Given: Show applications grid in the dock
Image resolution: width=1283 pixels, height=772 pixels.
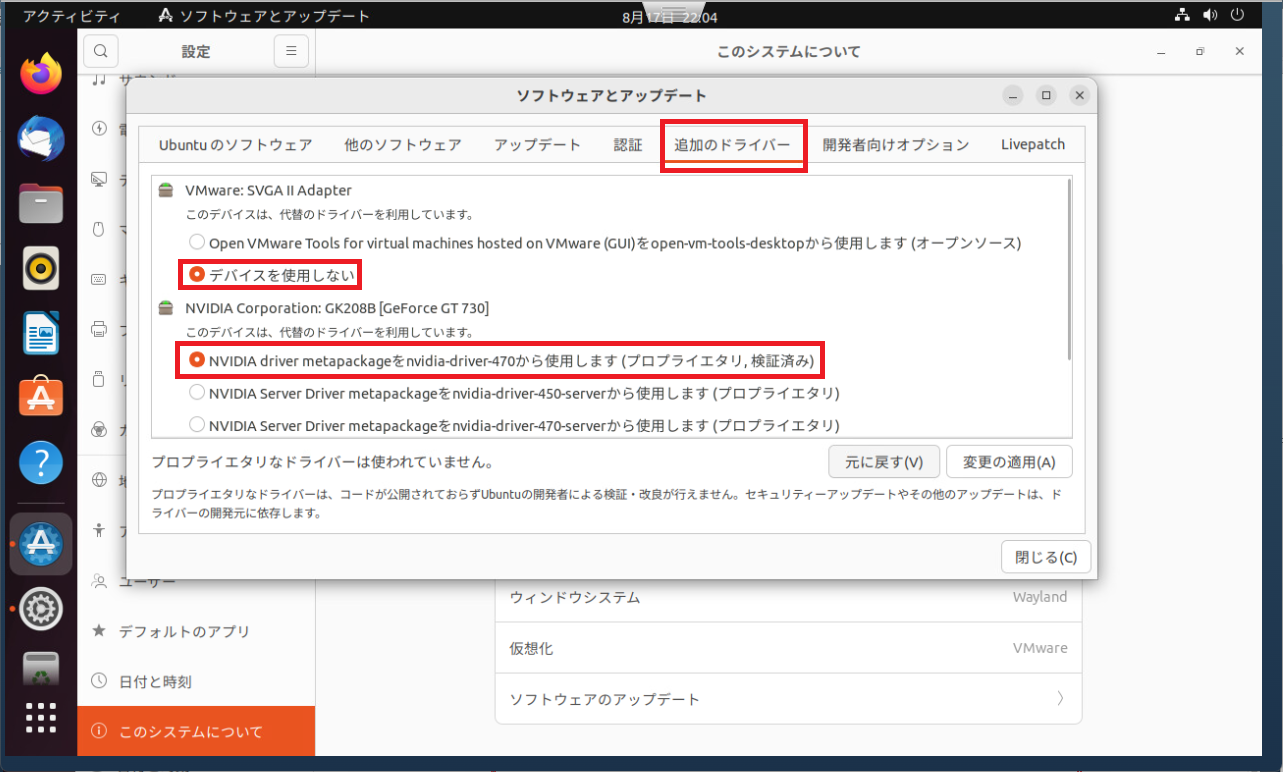Looking at the screenshot, I should [x=41, y=718].
